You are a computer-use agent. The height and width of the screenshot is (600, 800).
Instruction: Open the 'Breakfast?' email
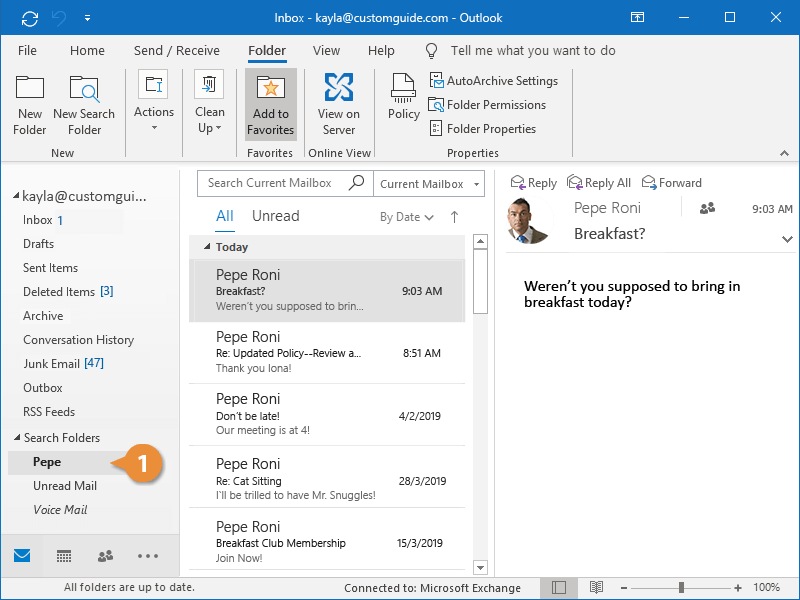pyautogui.click(x=327, y=290)
